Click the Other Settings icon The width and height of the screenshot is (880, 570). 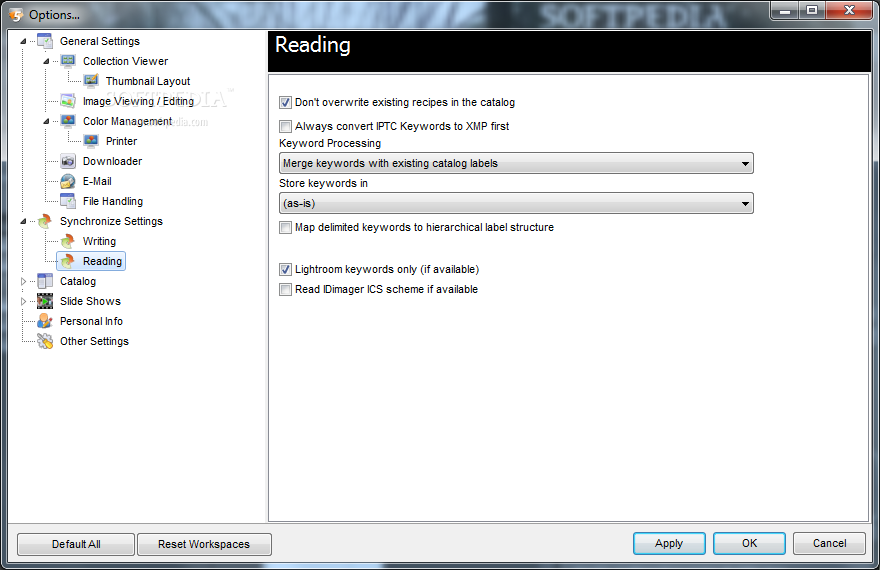(44, 341)
